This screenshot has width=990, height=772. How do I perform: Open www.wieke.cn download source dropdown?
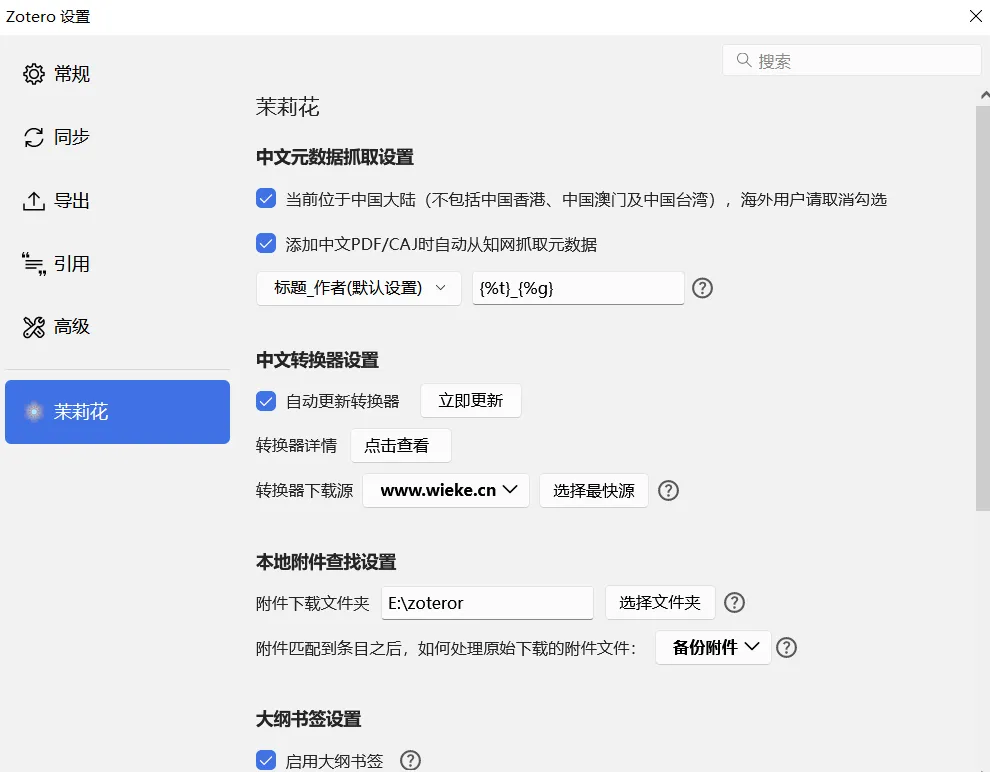point(446,490)
